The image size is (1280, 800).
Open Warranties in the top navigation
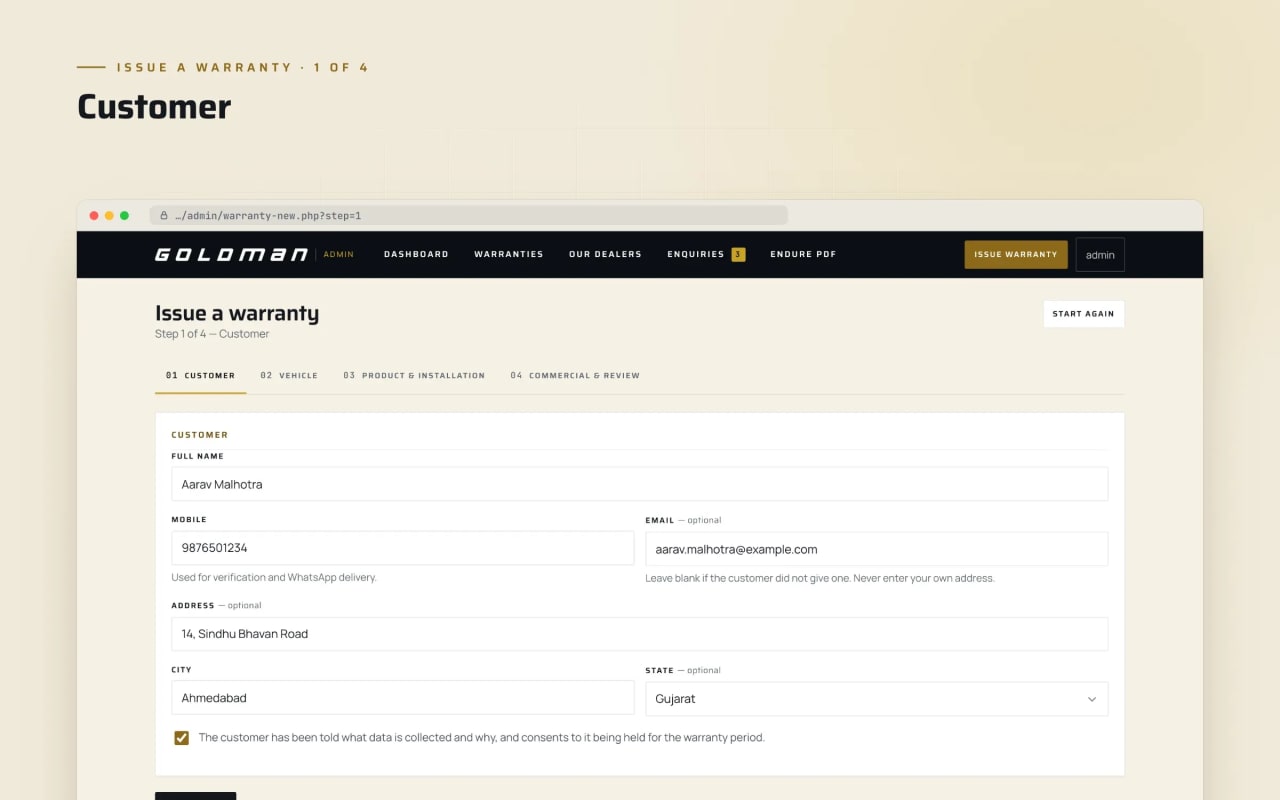point(509,254)
